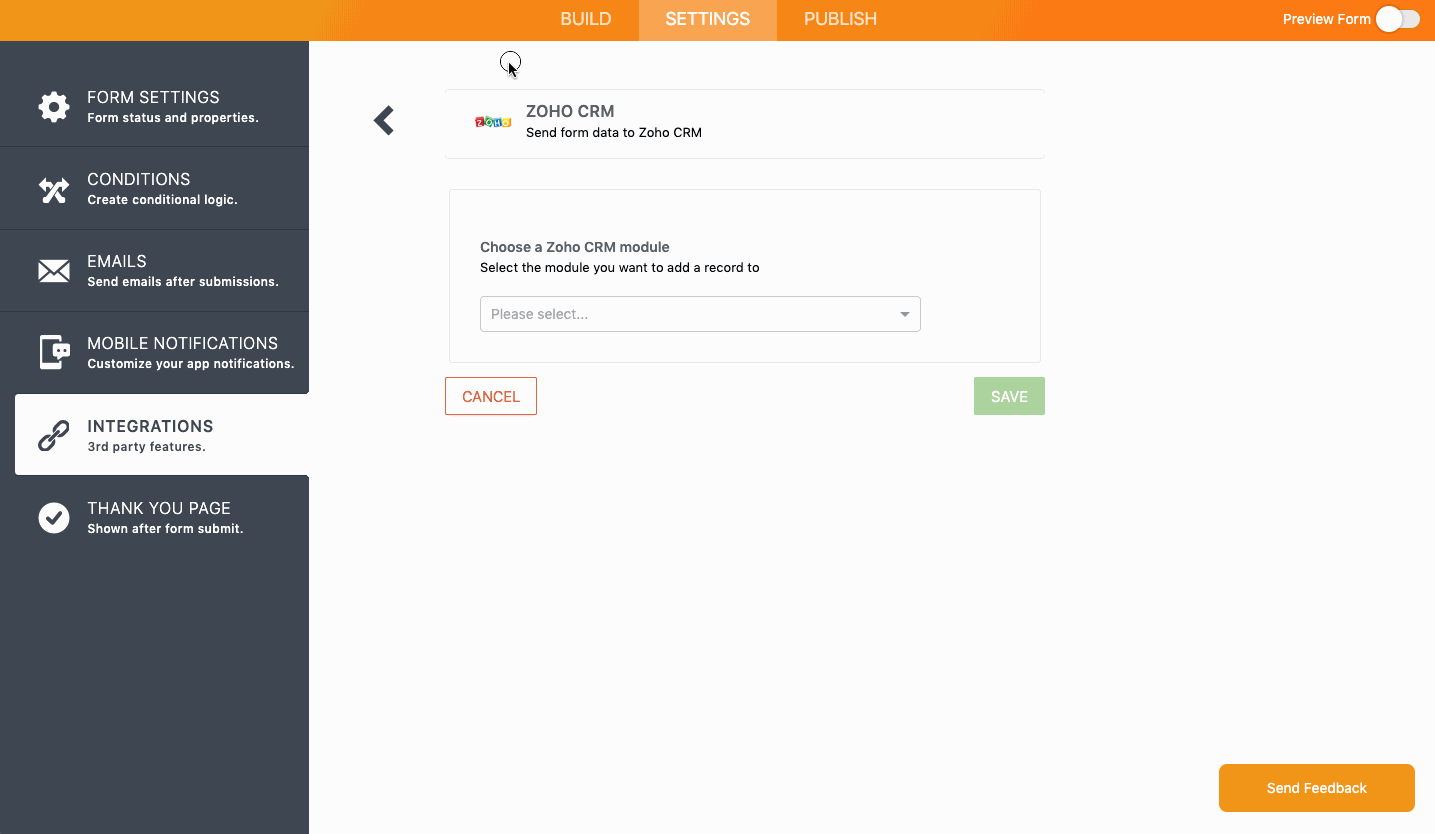Click 'Send form data to Zoho CRM' text
The height and width of the screenshot is (834, 1435).
click(614, 132)
